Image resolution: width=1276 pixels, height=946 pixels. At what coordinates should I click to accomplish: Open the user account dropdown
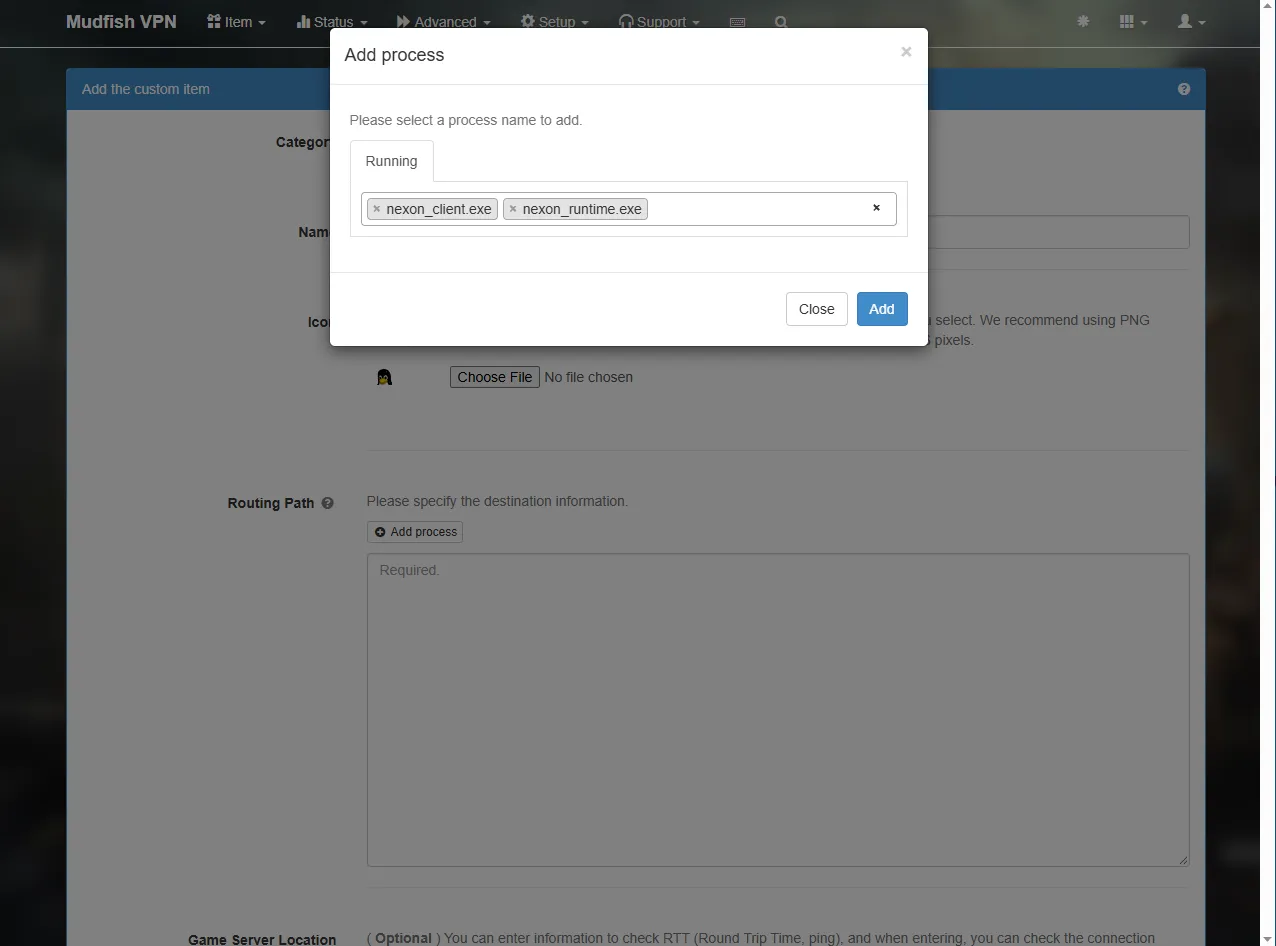pyautogui.click(x=1191, y=21)
